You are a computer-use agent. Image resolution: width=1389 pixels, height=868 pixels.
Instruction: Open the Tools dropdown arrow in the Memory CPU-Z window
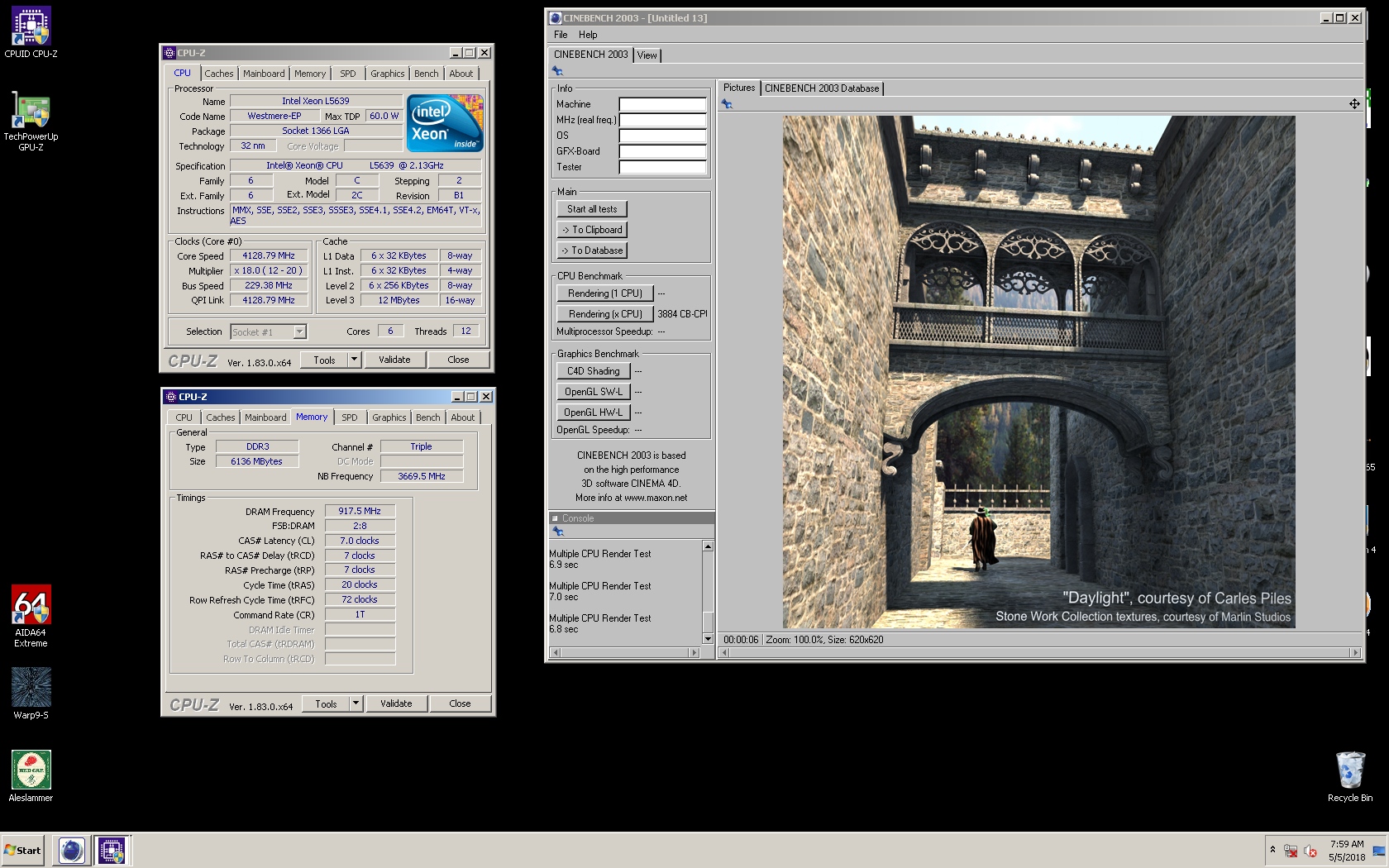point(356,703)
